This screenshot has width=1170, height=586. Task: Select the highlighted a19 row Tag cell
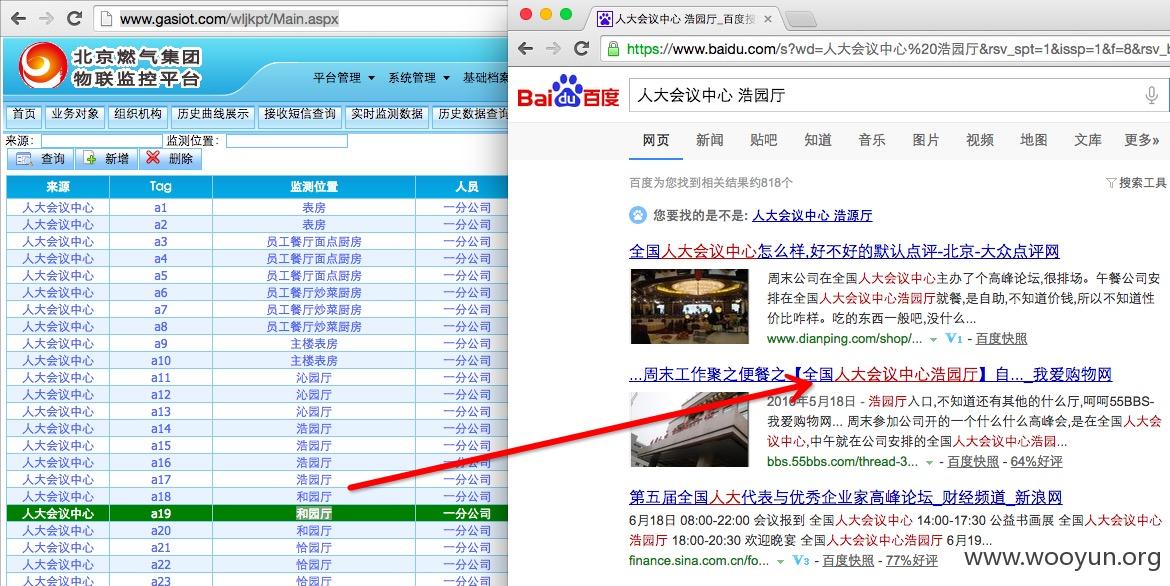point(160,514)
